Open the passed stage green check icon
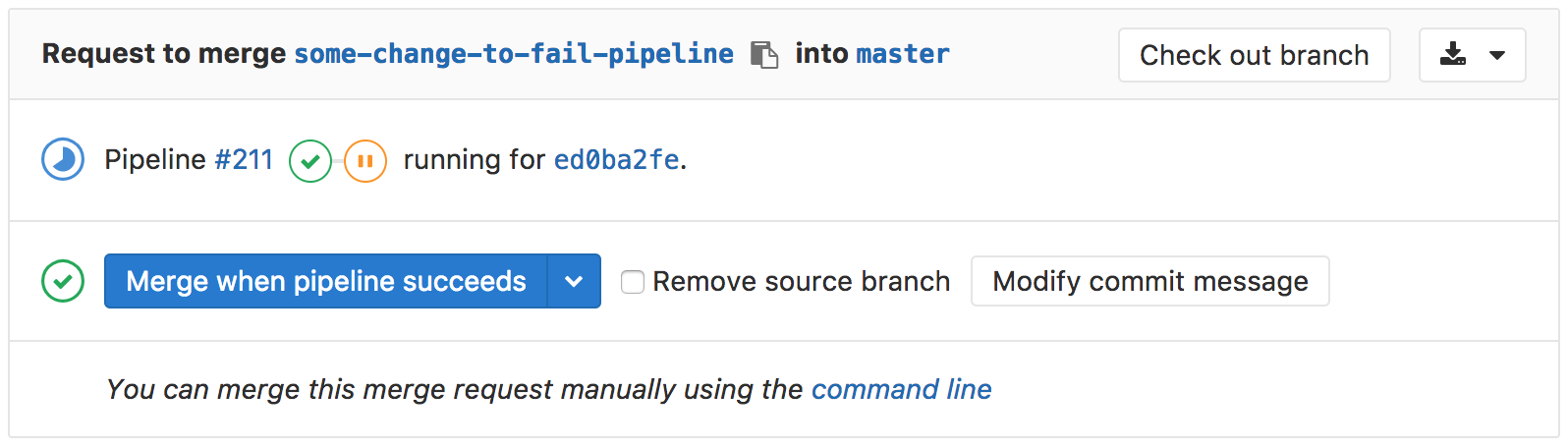Image resolution: width=1568 pixels, height=448 pixels. (309, 161)
